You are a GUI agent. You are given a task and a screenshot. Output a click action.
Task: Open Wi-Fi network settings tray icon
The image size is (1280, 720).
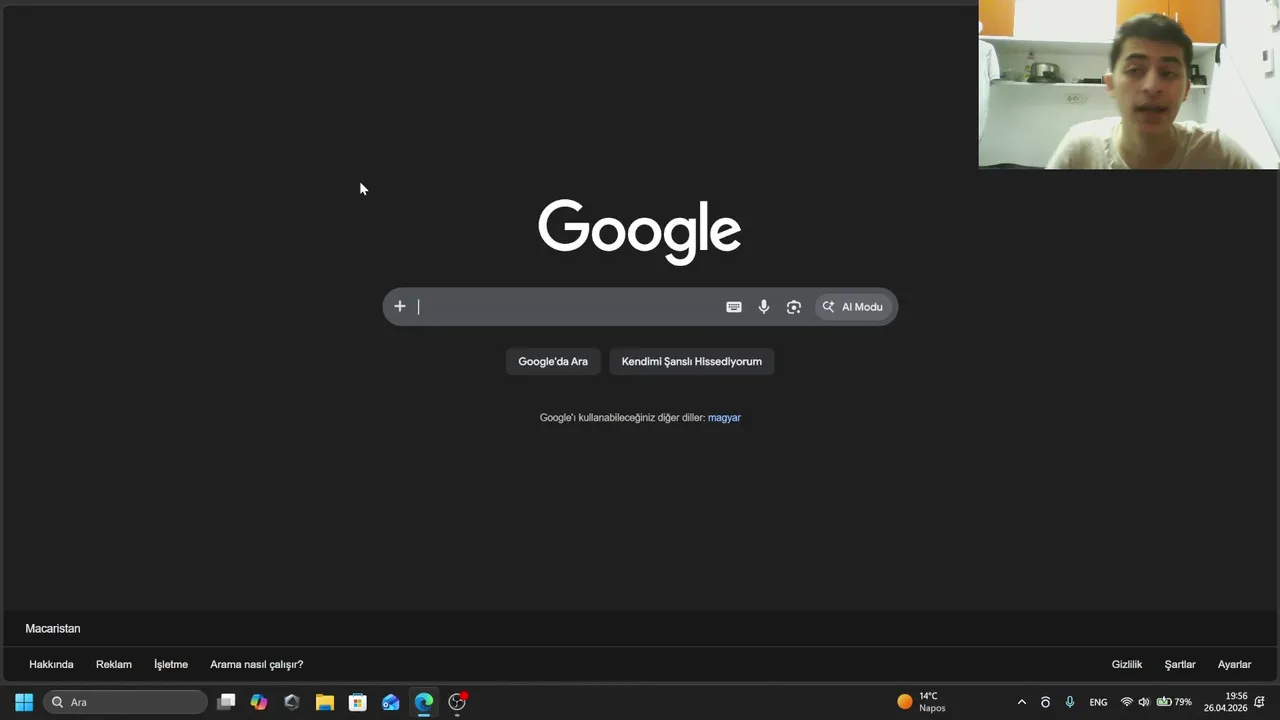click(x=1127, y=702)
